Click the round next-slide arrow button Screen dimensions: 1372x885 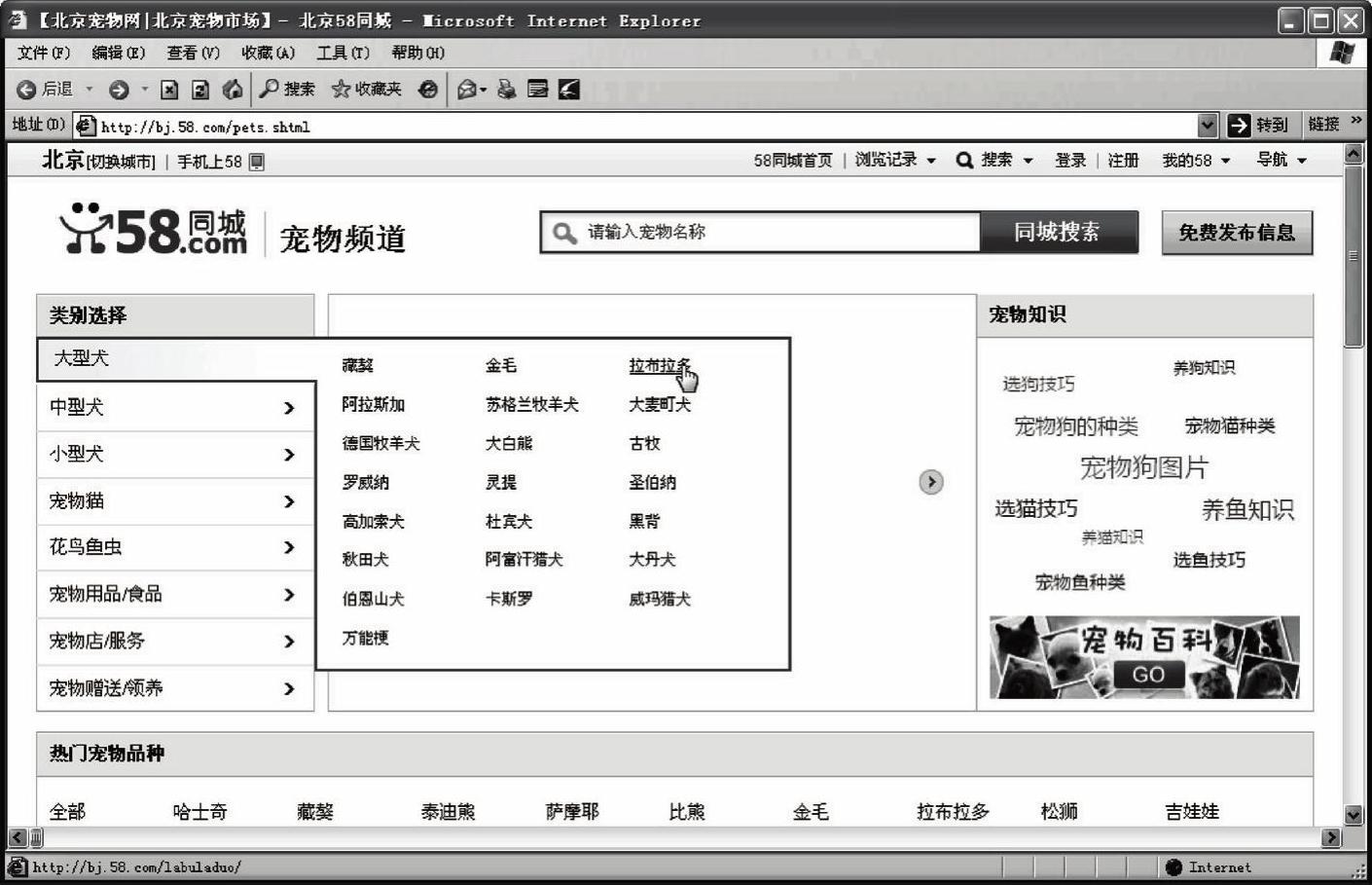[931, 482]
